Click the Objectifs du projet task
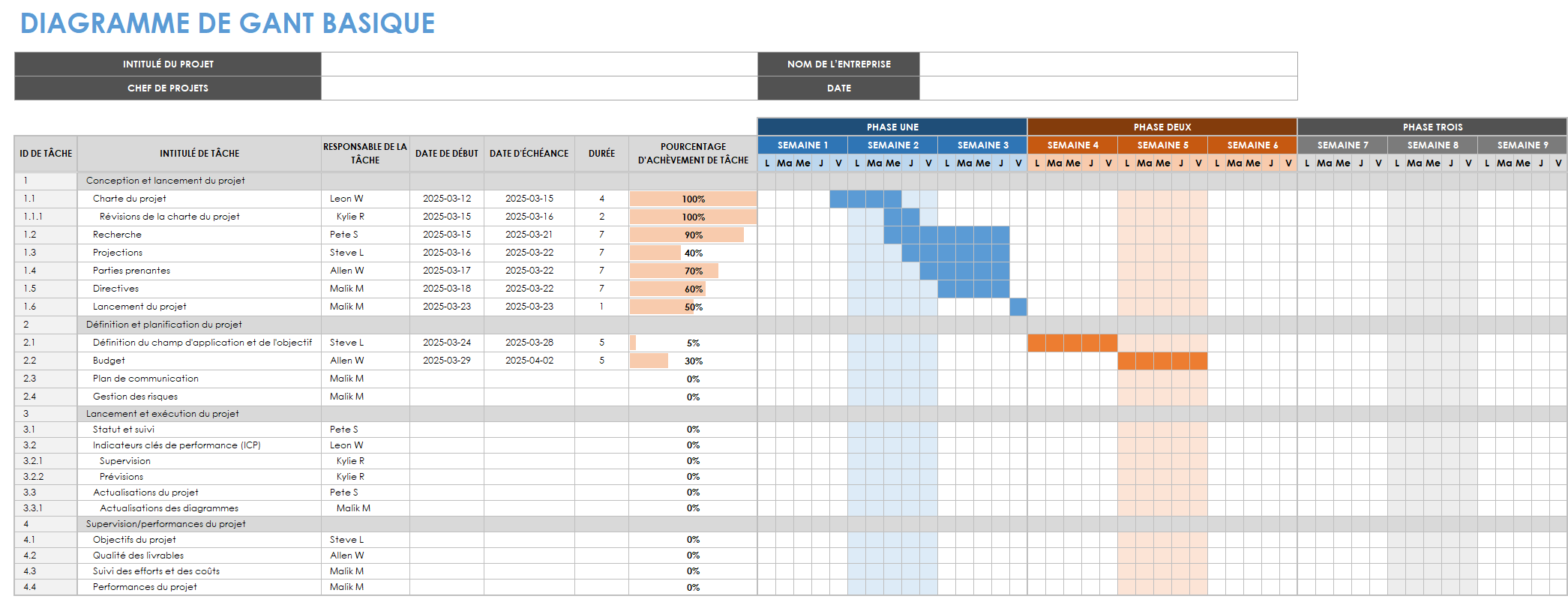1568x608 pixels. pyautogui.click(x=134, y=540)
